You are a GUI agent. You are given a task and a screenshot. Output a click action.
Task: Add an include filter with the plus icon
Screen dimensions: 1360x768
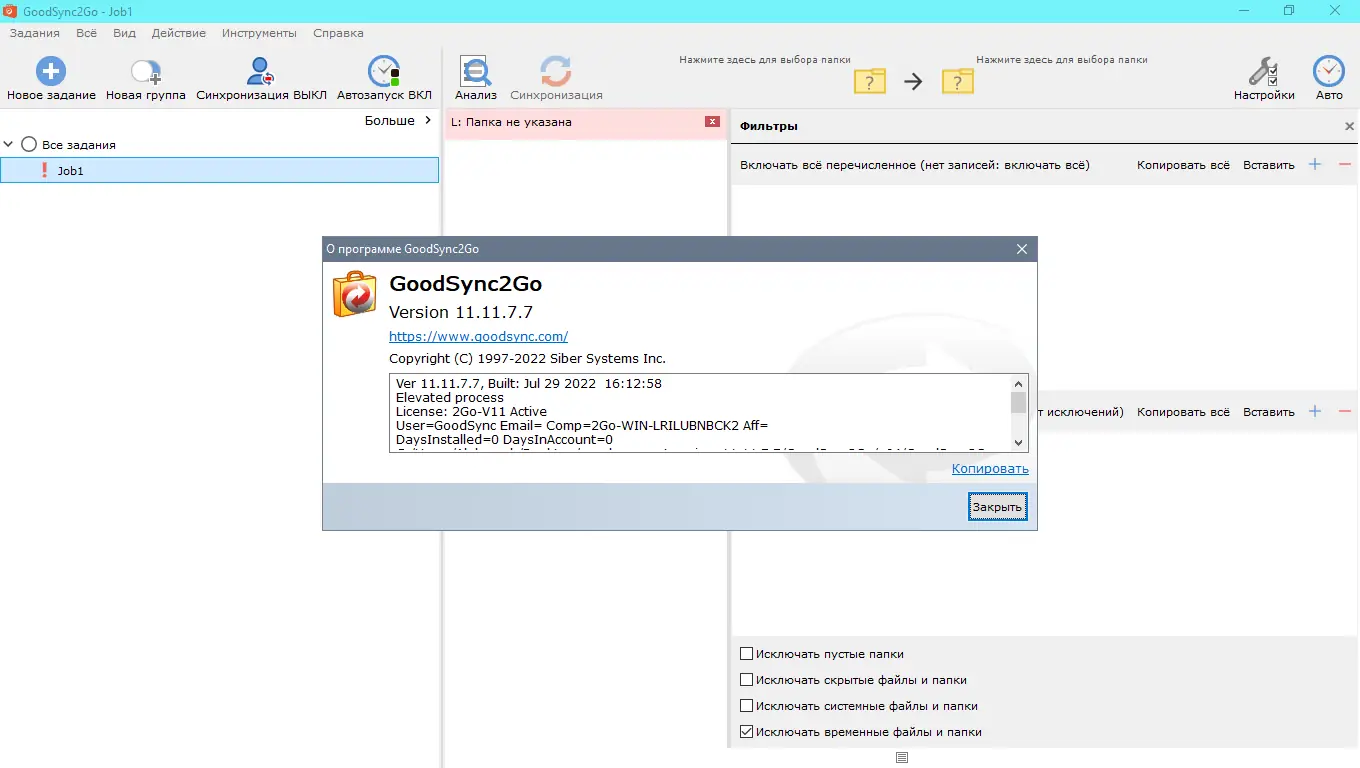1315,164
